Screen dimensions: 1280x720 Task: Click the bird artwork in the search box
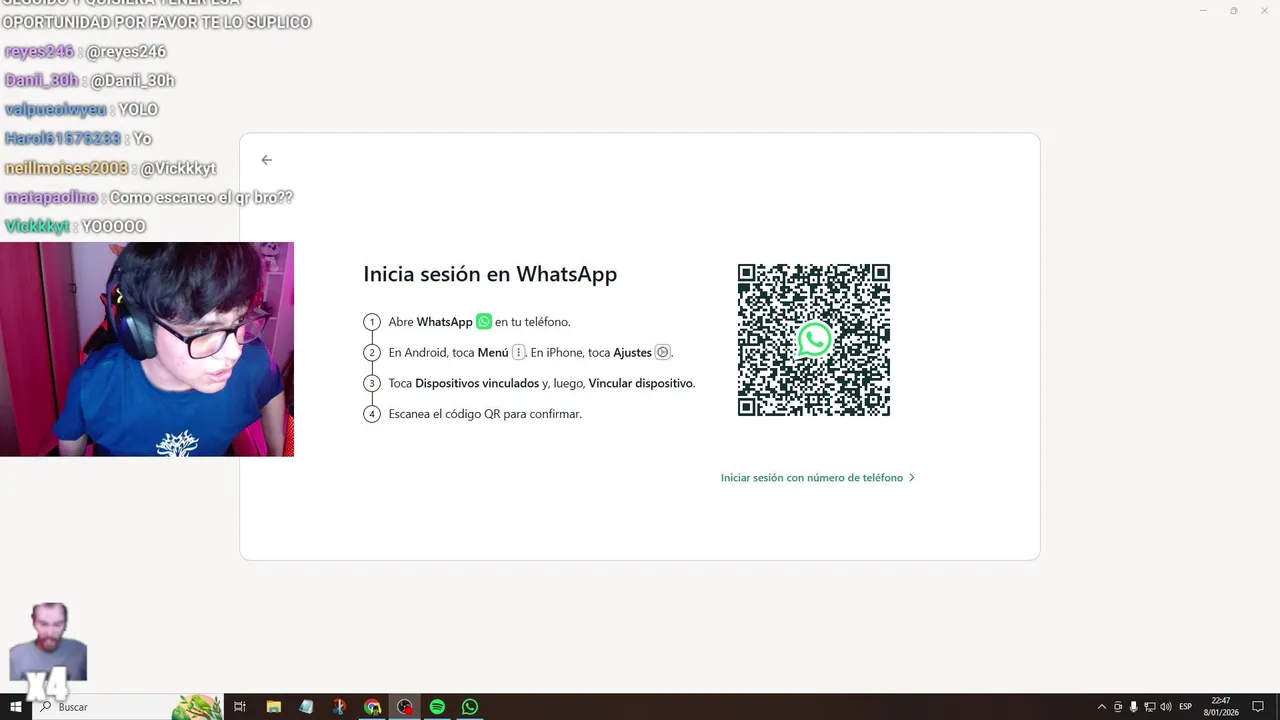point(197,707)
